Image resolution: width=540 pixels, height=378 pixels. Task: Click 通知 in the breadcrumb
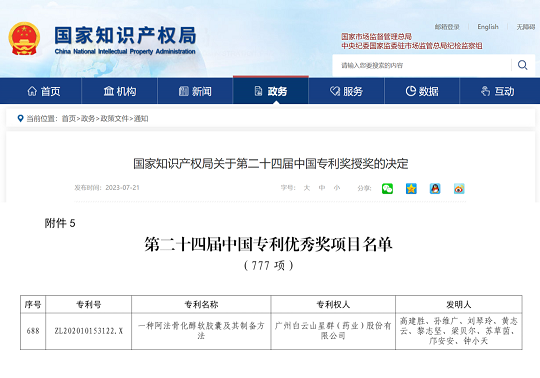click(x=141, y=118)
